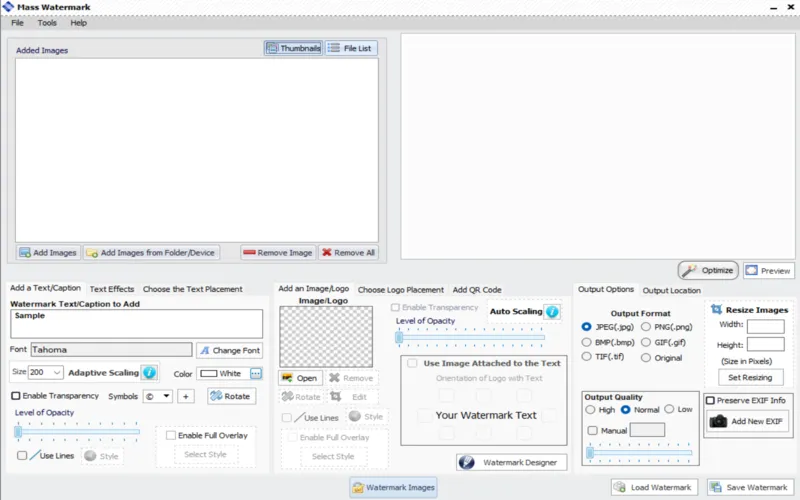Select GIF(.gif) output format
The height and width of the screenshot is (500, 800).
click(x=646, y=342)
